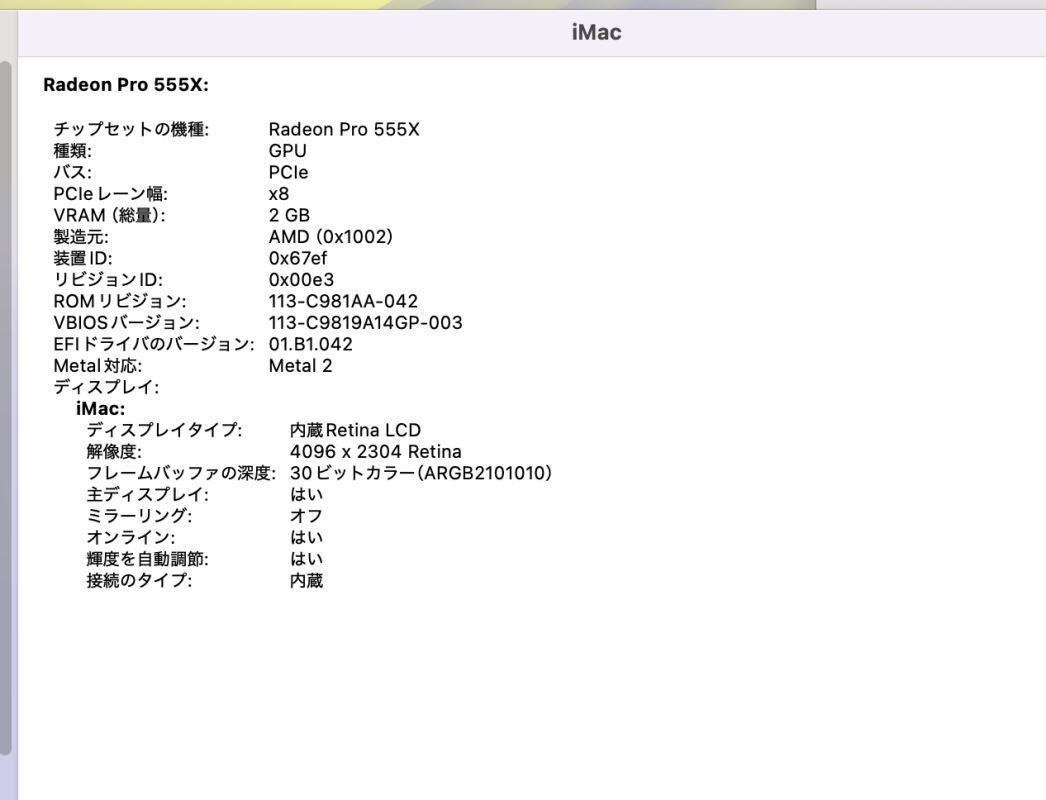Image resolution: width=1046 pixels, height=800 pixels.
Task: Click the sidebar vertical scrollbar thumb
Action: 5,408
